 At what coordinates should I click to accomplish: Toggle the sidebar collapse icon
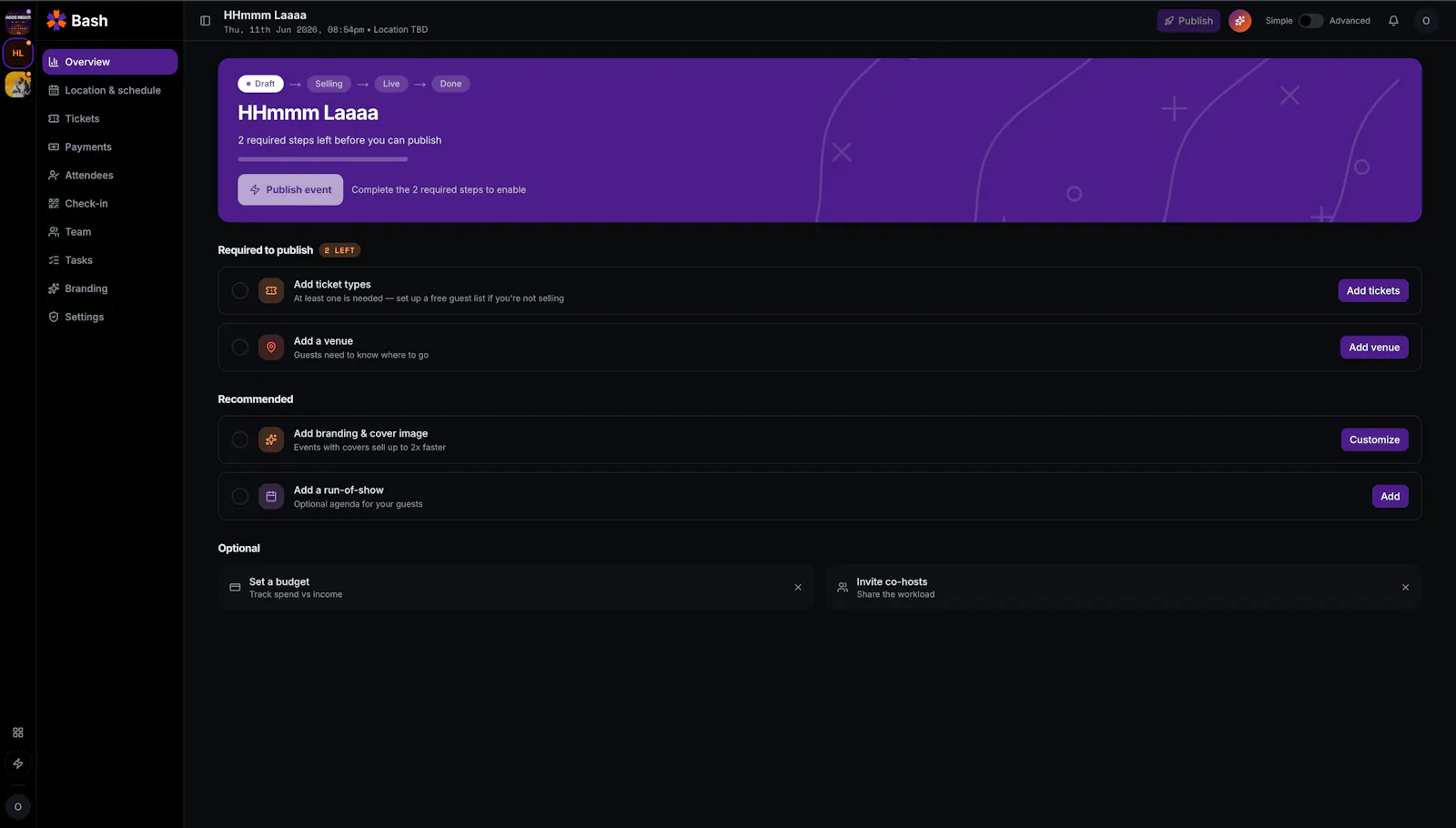click(x=206, y=21)
